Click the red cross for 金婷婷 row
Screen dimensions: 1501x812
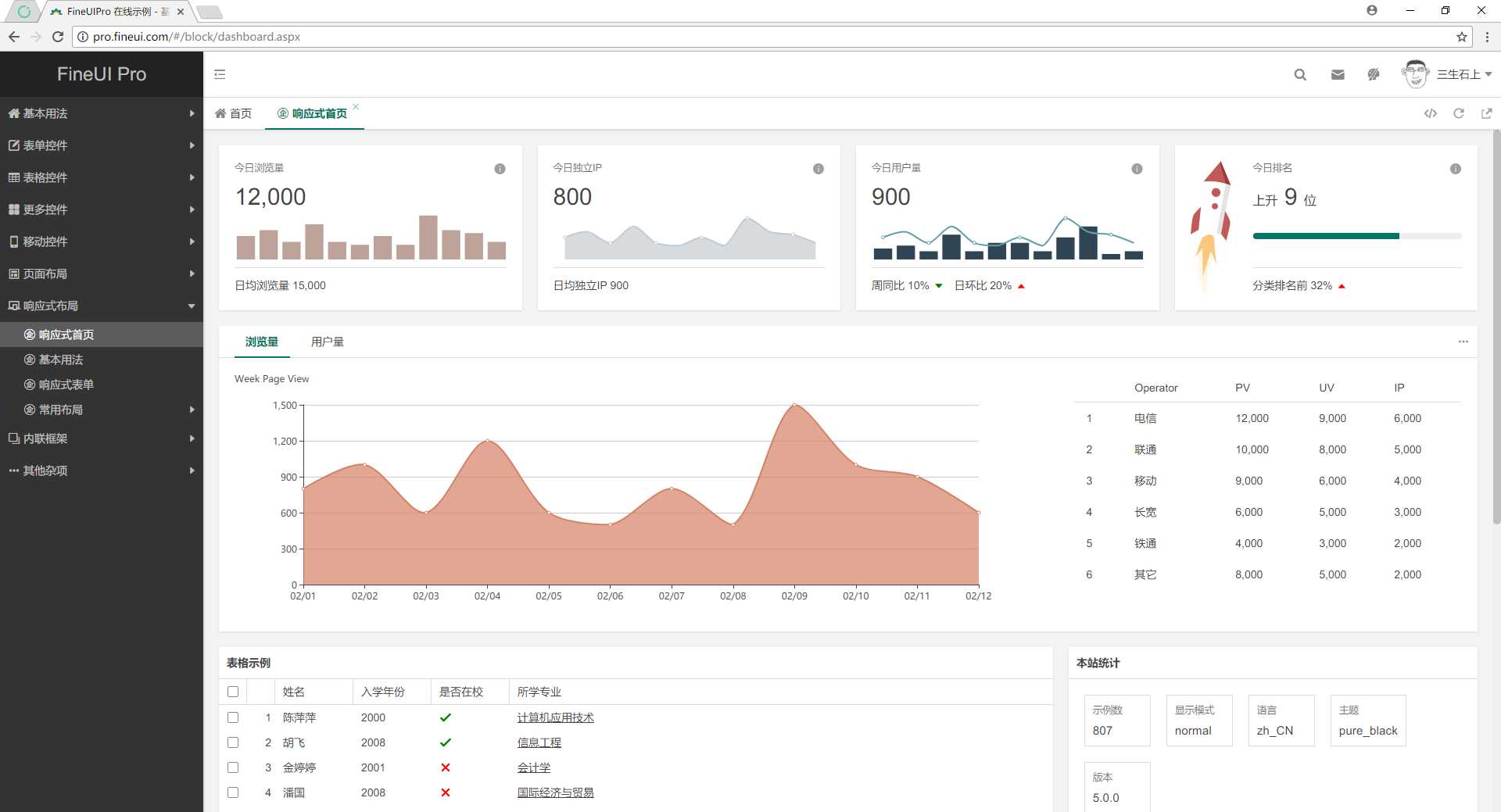click(x=446, y=767)
